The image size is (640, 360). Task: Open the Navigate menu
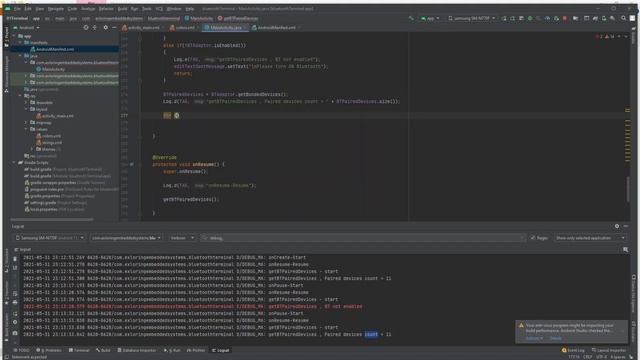point(56,9)
